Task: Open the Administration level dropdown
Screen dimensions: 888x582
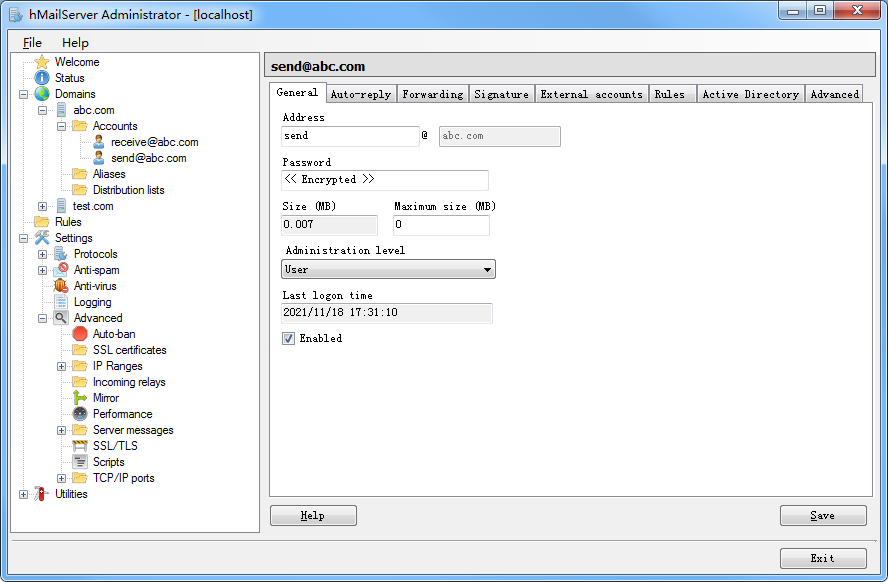Action: point(388,269)
